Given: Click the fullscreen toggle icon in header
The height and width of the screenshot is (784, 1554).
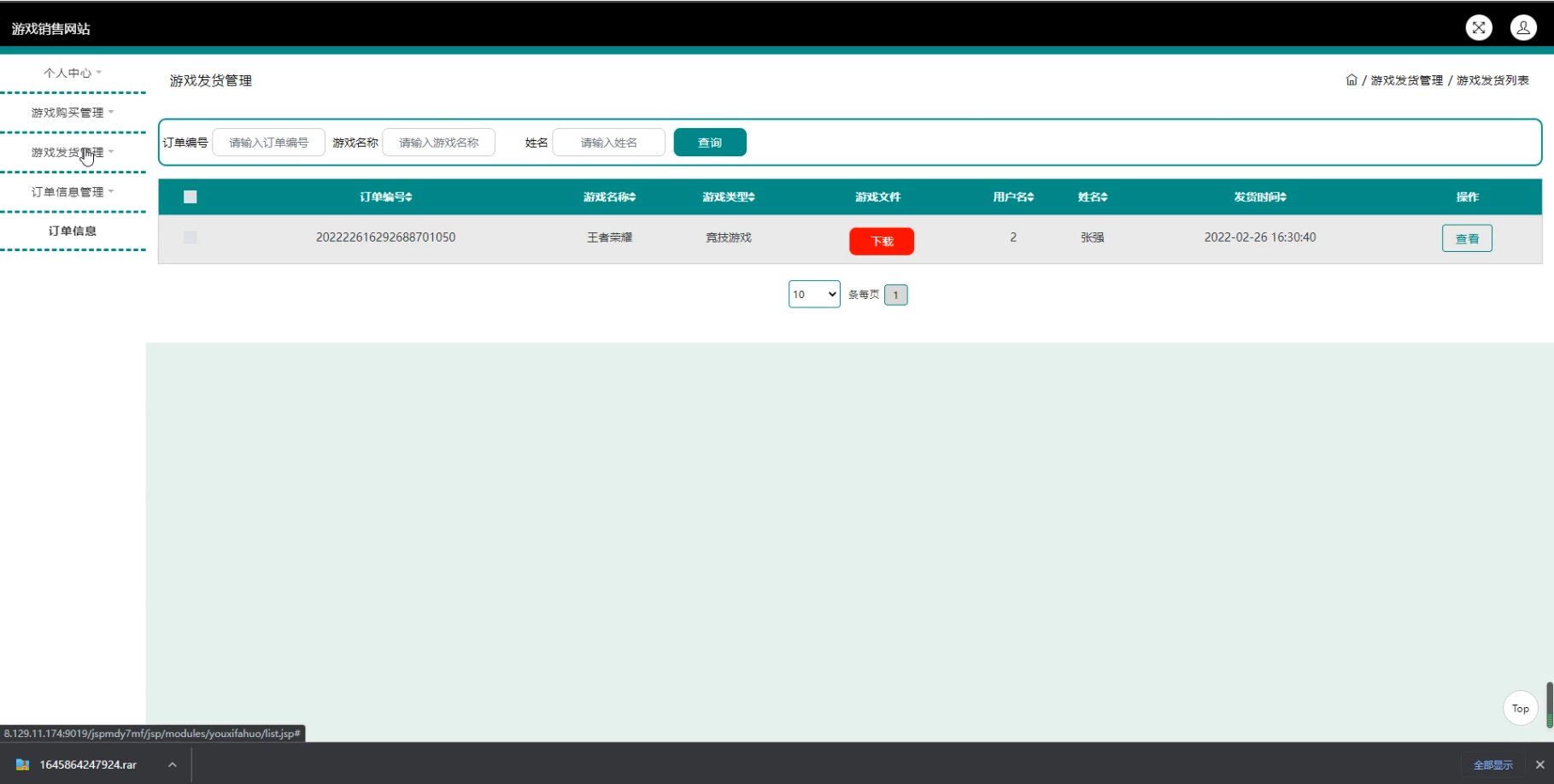Looking at the screenshot, I should (x=1479, y=28).
